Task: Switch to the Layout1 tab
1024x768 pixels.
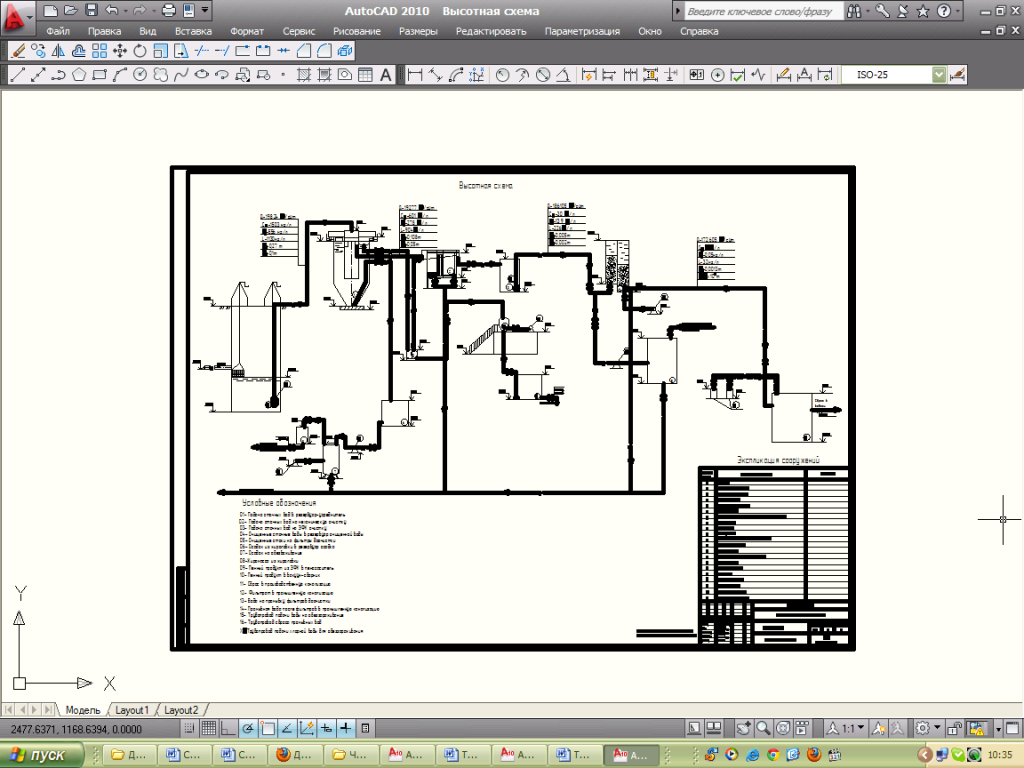Action: tap(132, 710)
